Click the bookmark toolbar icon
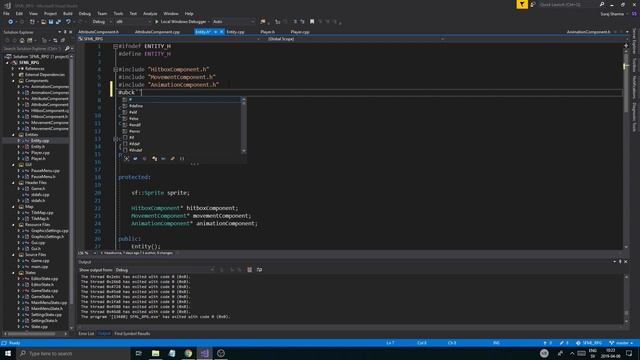This screenshot has width=640, height=360. click(x=312, y=22)
